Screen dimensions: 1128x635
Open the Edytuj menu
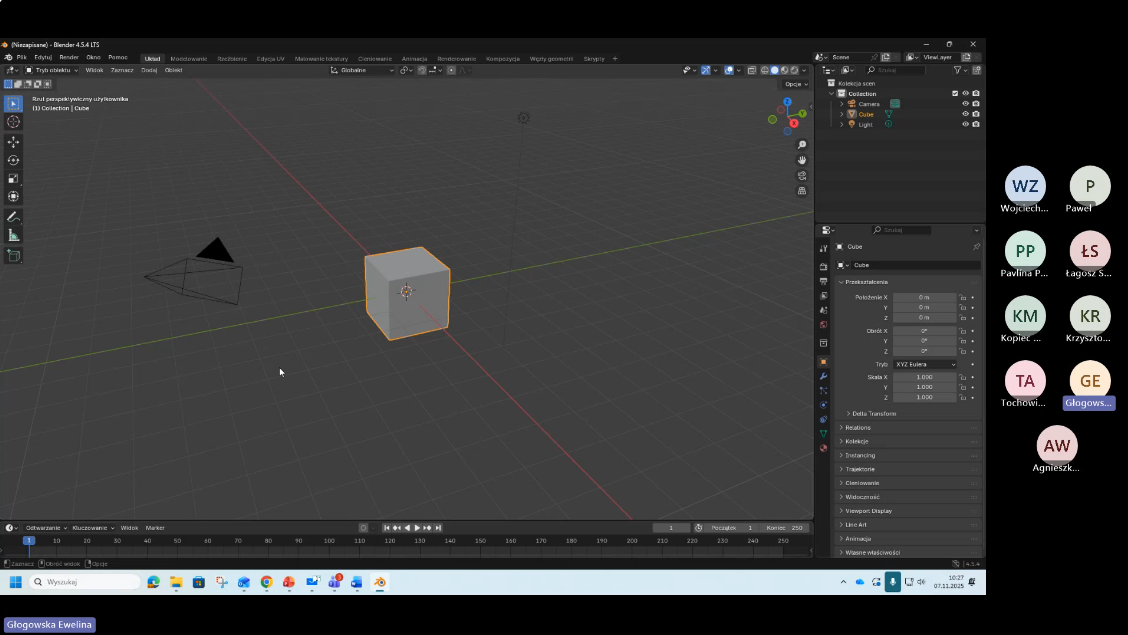click(x=43, y=57)
